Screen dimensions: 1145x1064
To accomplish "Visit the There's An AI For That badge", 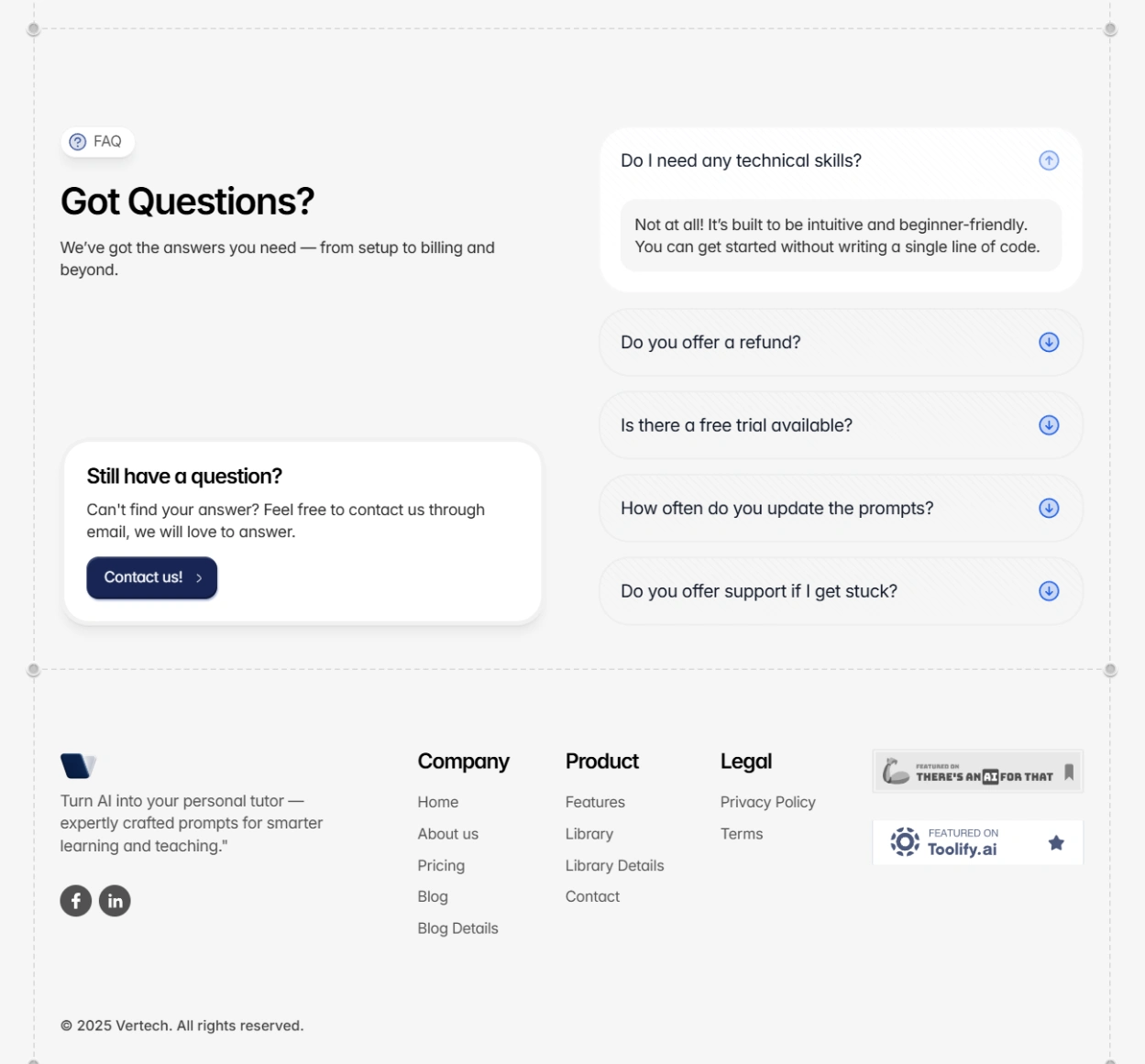I will pyautogui.click(x=977, y=771).
